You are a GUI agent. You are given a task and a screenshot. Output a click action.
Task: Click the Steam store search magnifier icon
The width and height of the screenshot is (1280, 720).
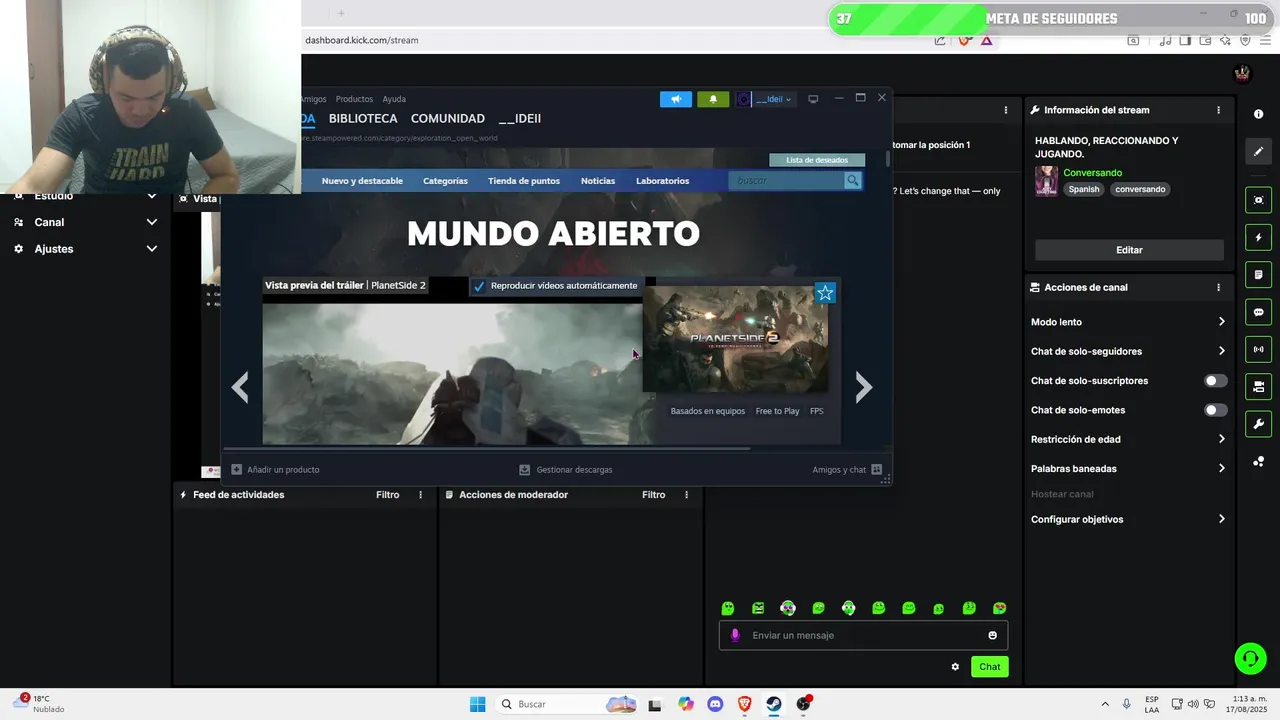(x=853, y=181)
